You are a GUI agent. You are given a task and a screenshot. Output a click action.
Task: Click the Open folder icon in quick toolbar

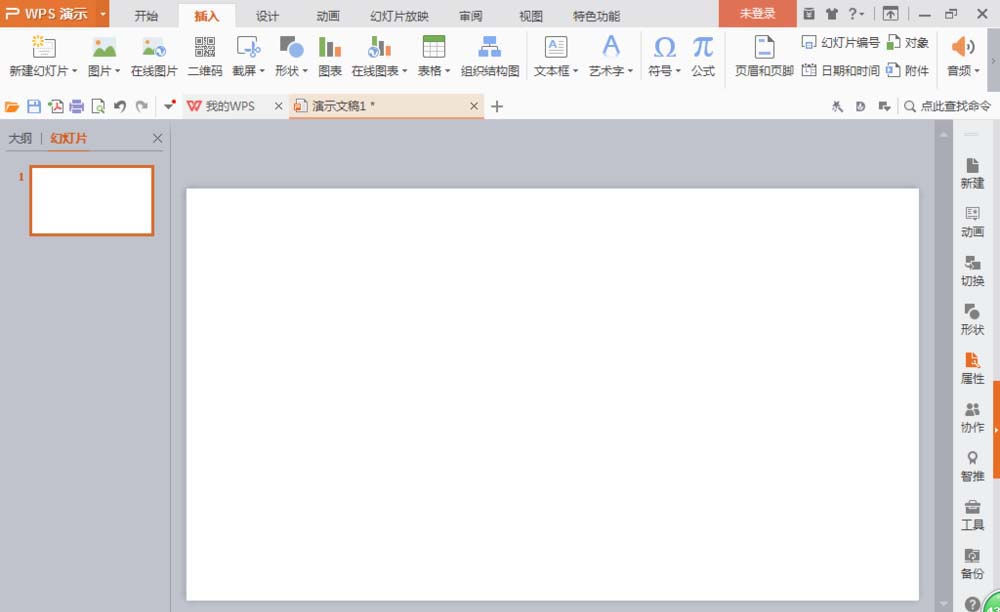(12, 106)
